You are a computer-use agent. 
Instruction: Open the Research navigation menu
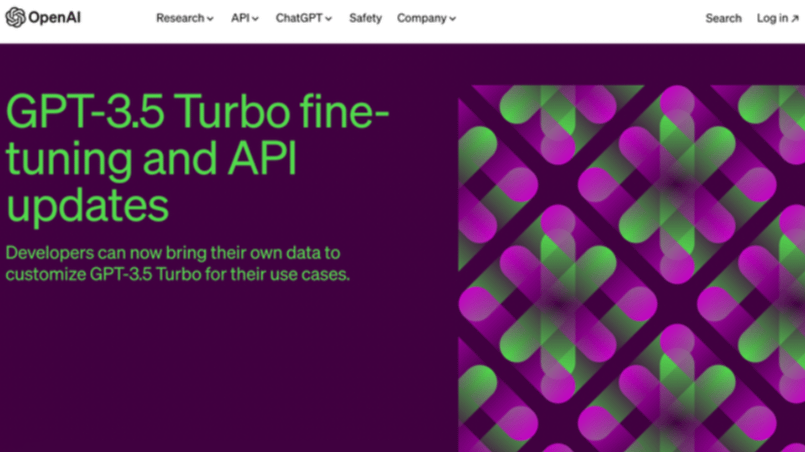point(179,18)
